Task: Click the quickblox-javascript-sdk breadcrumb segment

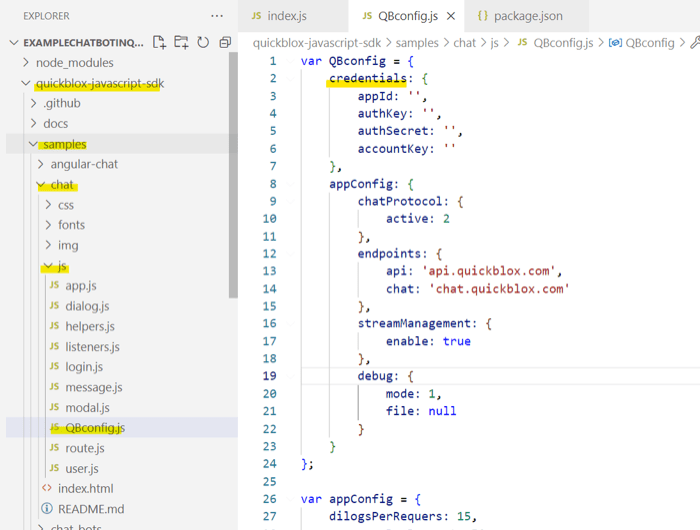Action: tap(317, 43)
